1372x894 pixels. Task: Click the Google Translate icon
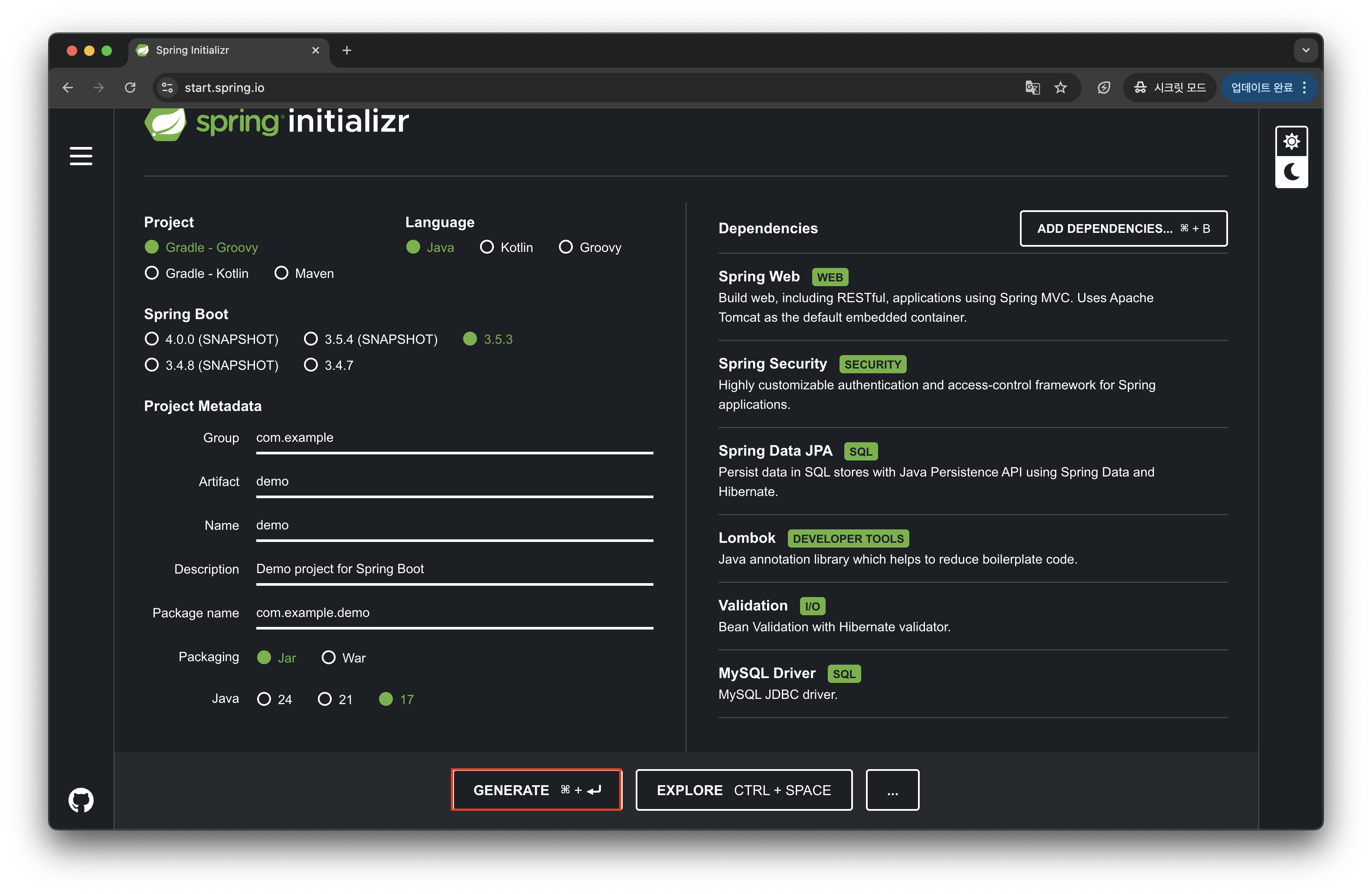(1032, 88)
